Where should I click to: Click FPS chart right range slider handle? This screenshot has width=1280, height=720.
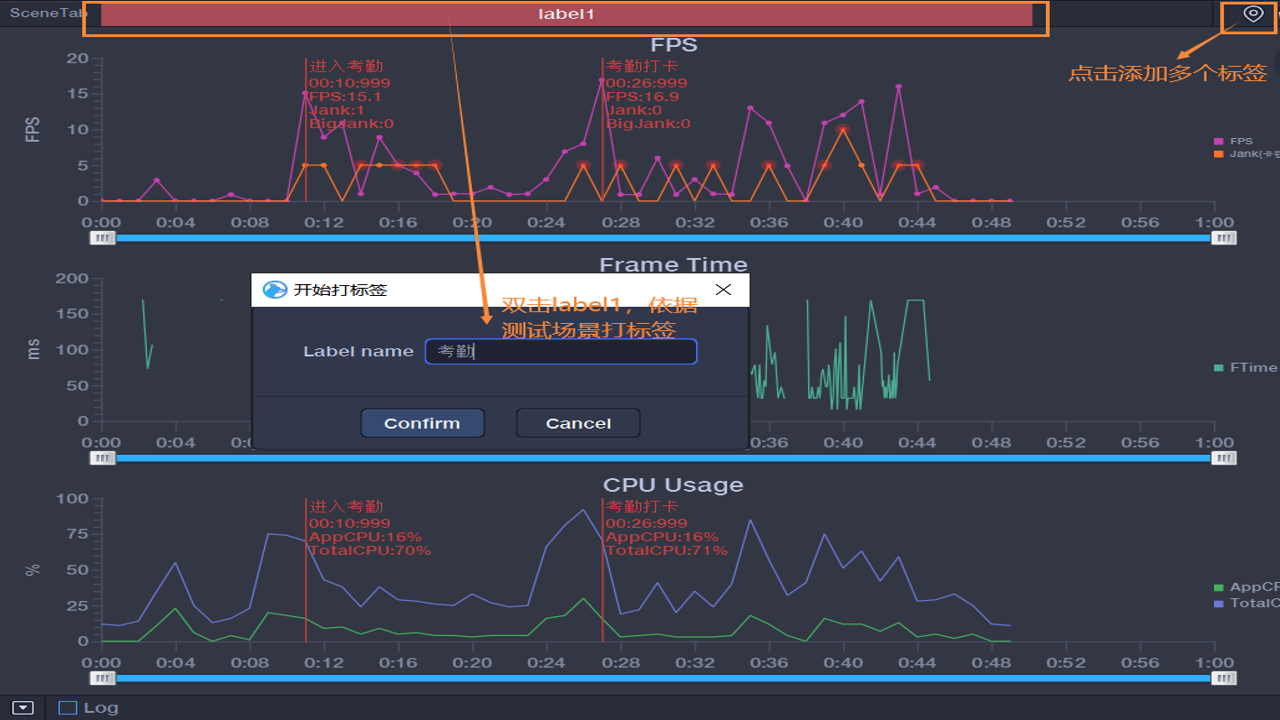coord(1224,238)
